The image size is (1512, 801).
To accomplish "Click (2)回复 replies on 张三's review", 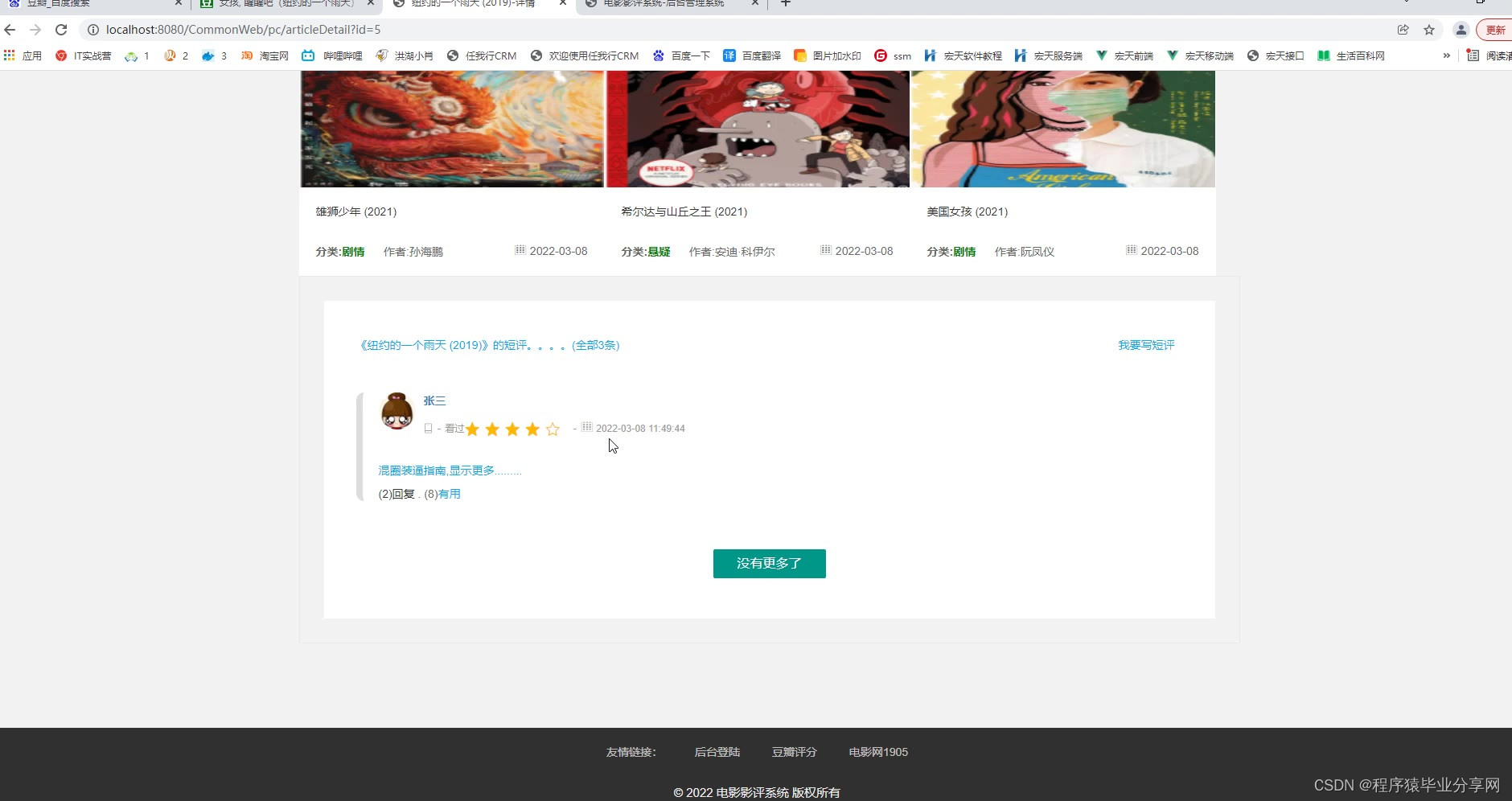I will [396, 494].
